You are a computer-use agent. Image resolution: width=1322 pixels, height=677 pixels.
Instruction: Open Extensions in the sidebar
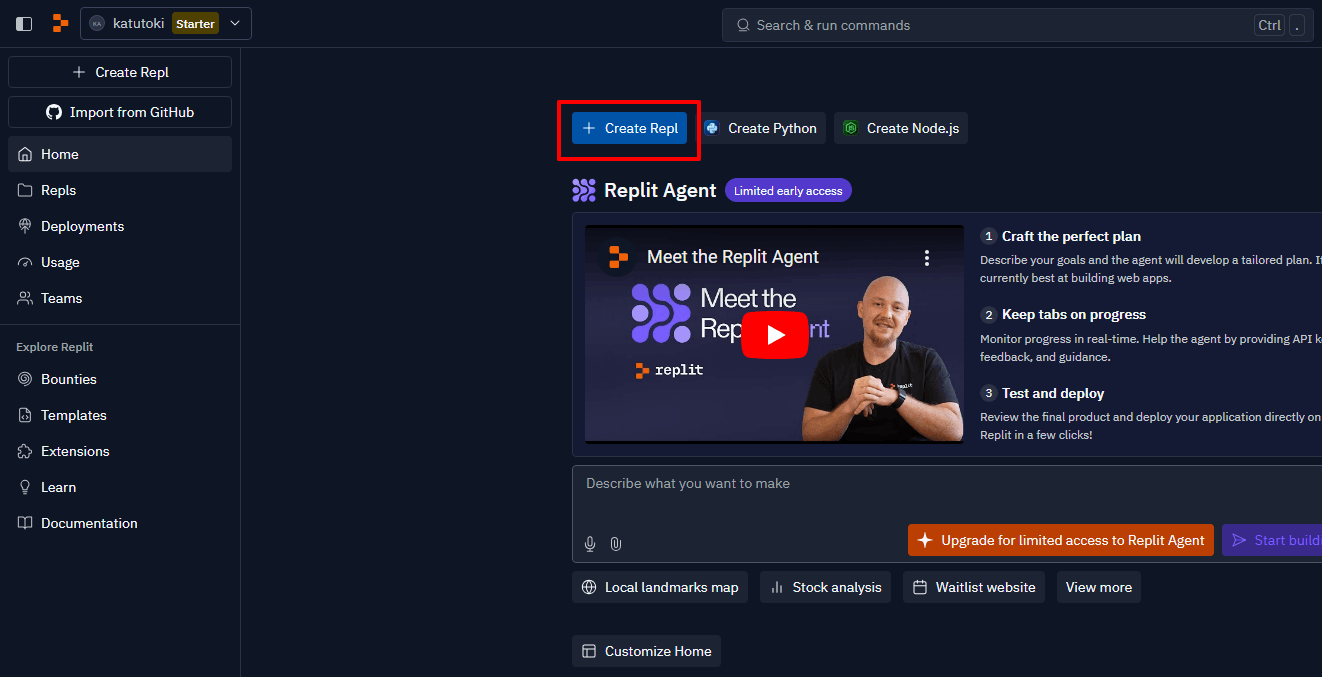tap(120, 451)
